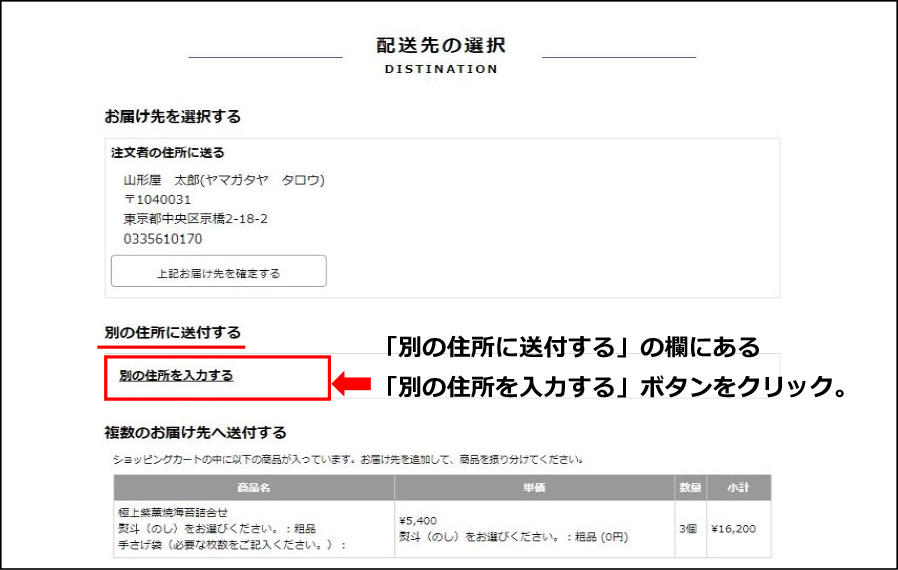This screenshot has width=898, height=570.
Task: Click the 単価 column header
Action: point(534,488)
